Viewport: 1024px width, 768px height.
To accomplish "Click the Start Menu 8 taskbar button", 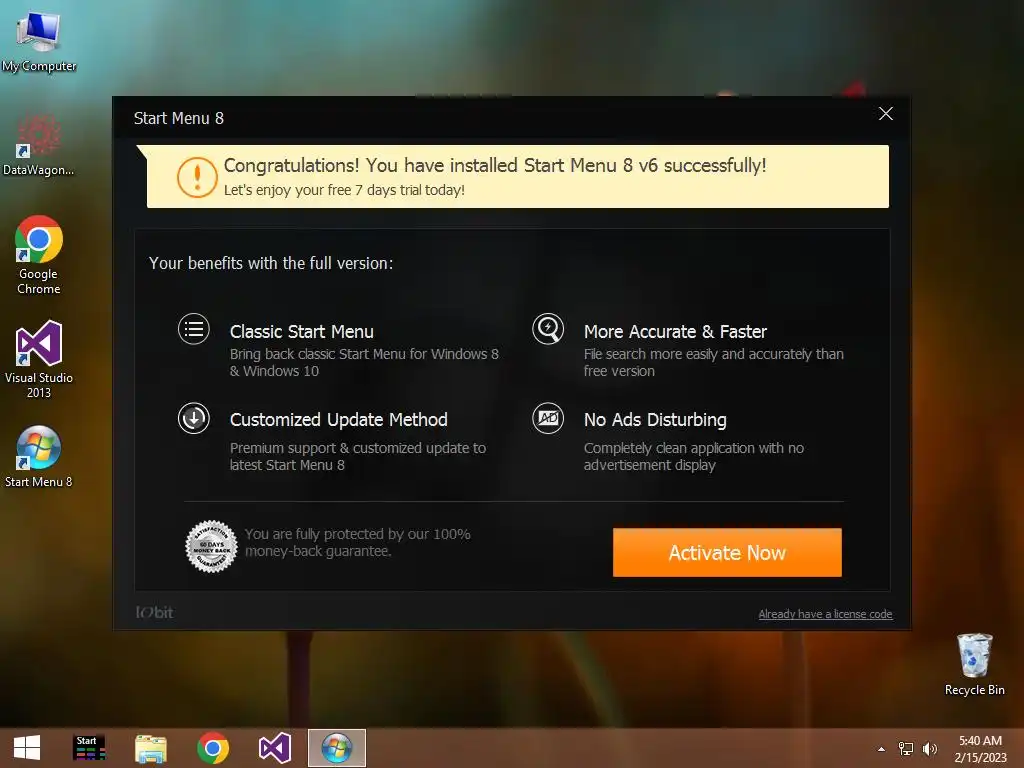I will pos(337,748).
